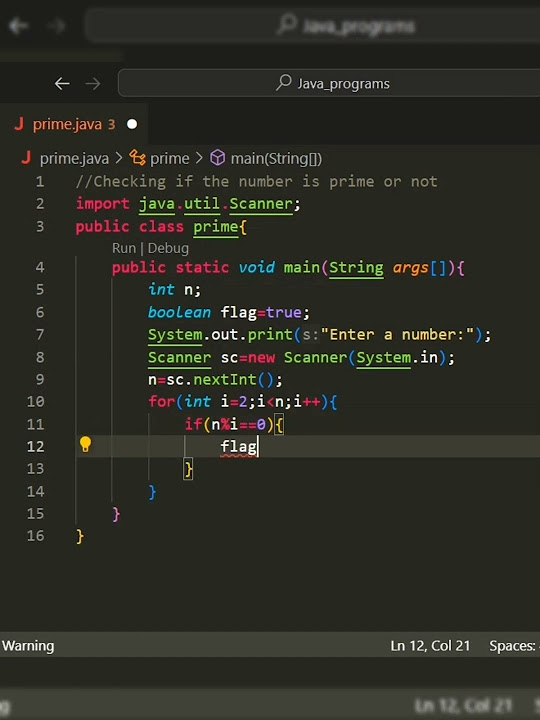Click the forward navigation arrow
540x720 pixels.
pyautogui.click(x=93, y=84)
